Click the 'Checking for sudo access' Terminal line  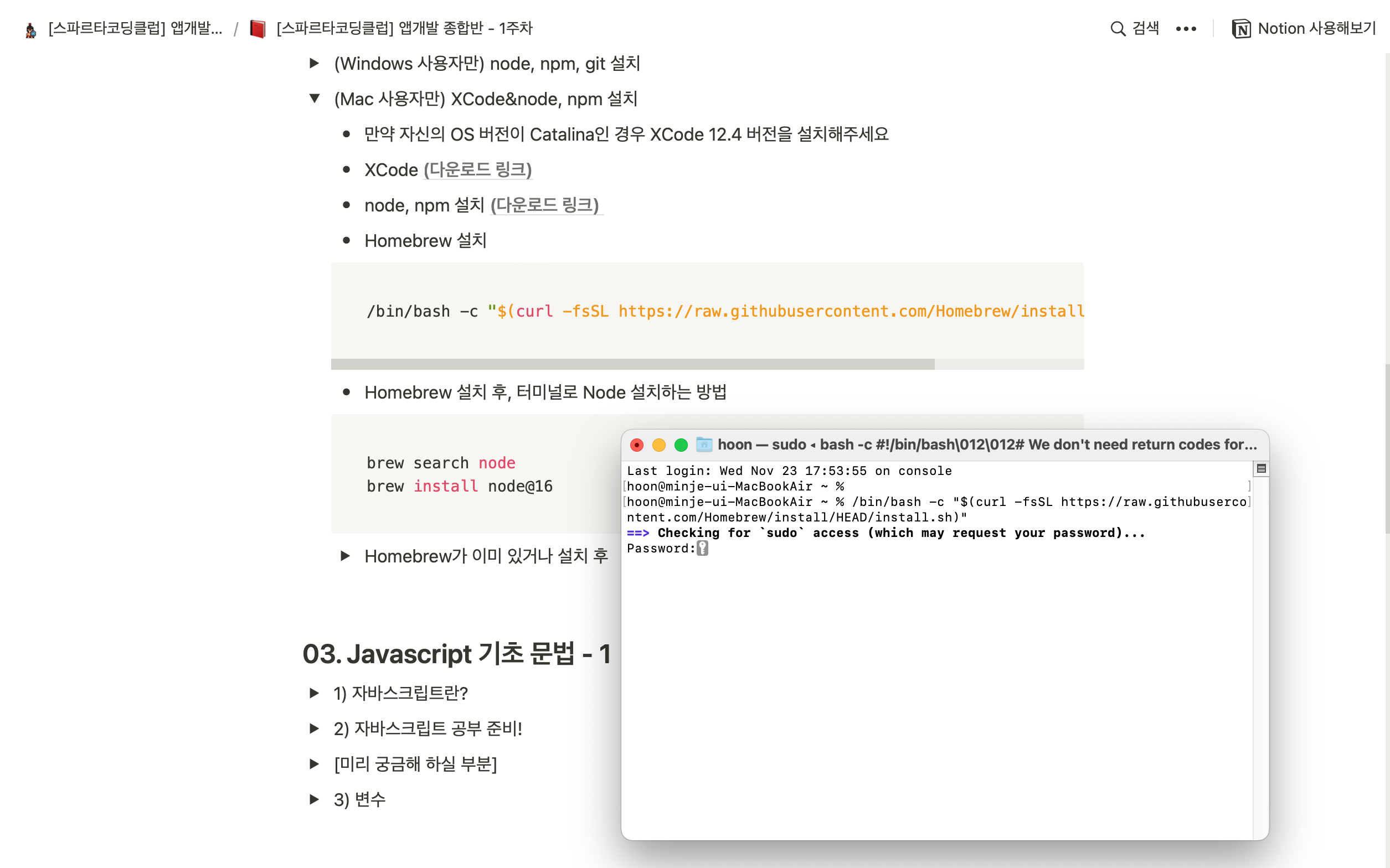coord(886,533)
